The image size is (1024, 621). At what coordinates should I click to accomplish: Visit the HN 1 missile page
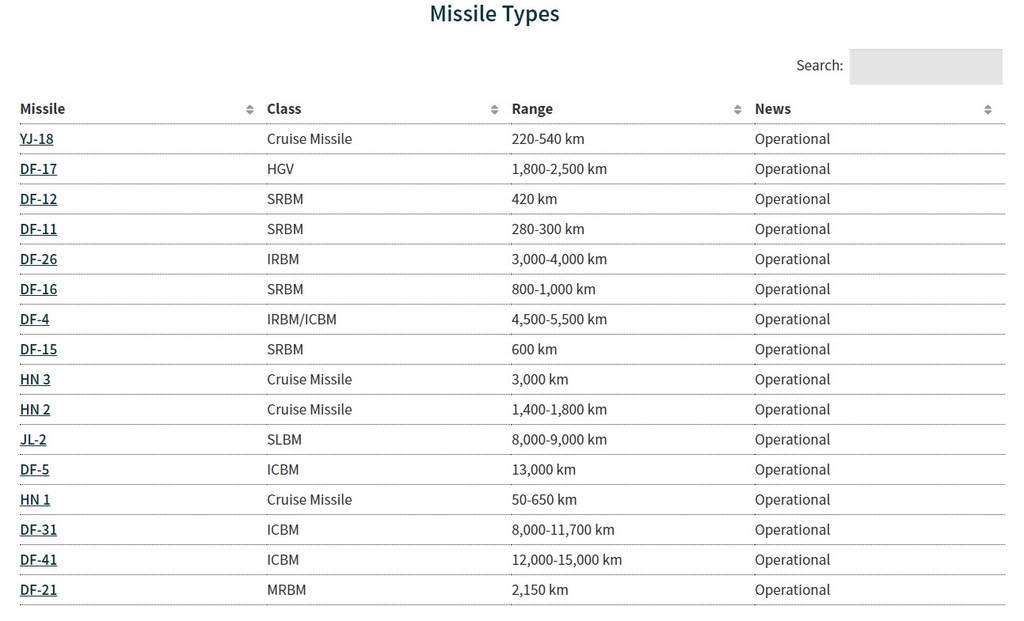[35, 499]
